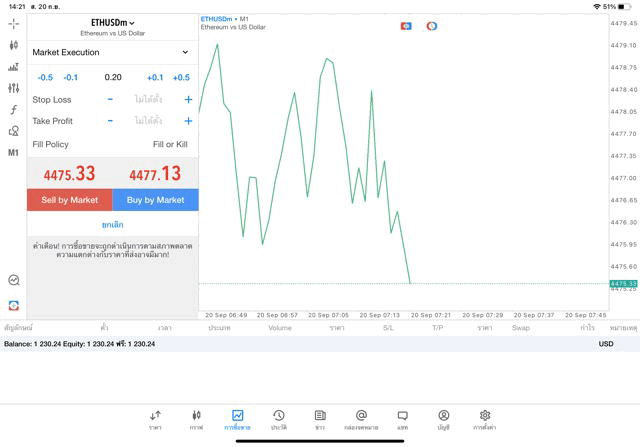Decrease volume by -0.1
640x447 pixels.
(x=71, y=77)
